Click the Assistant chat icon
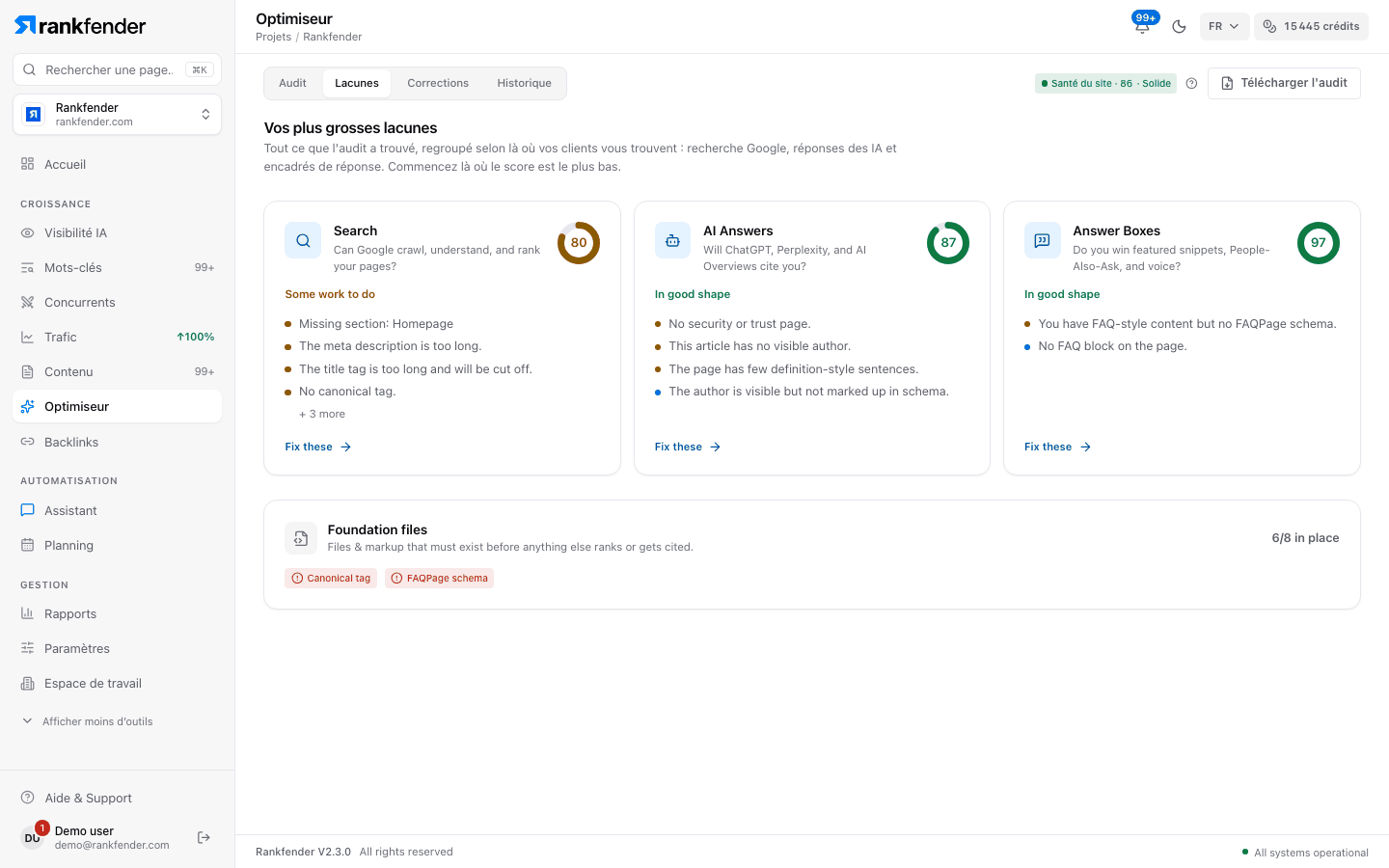Image resolution: width=1389 pixels, height=868 pixels. [x=28, y=510]
